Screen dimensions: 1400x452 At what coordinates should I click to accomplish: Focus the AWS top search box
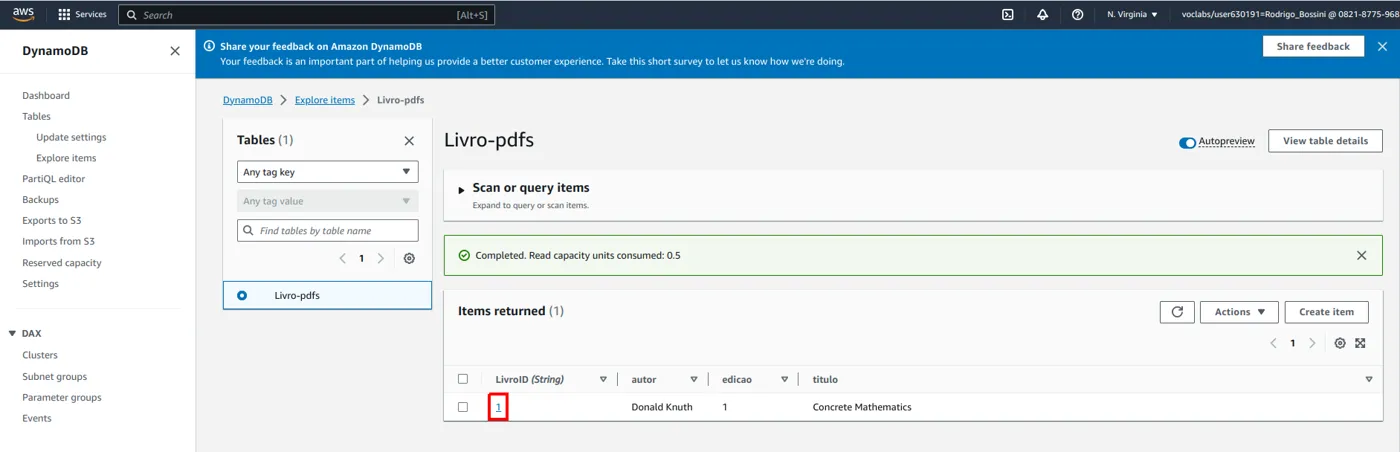(x=306, y=15)
